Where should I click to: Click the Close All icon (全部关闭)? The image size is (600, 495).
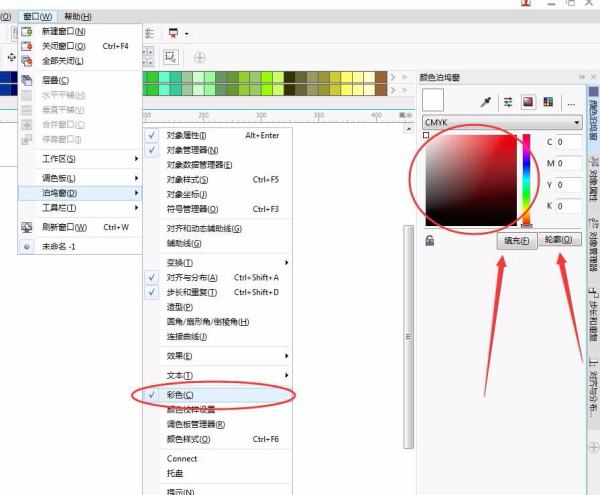tap(26, 61)
